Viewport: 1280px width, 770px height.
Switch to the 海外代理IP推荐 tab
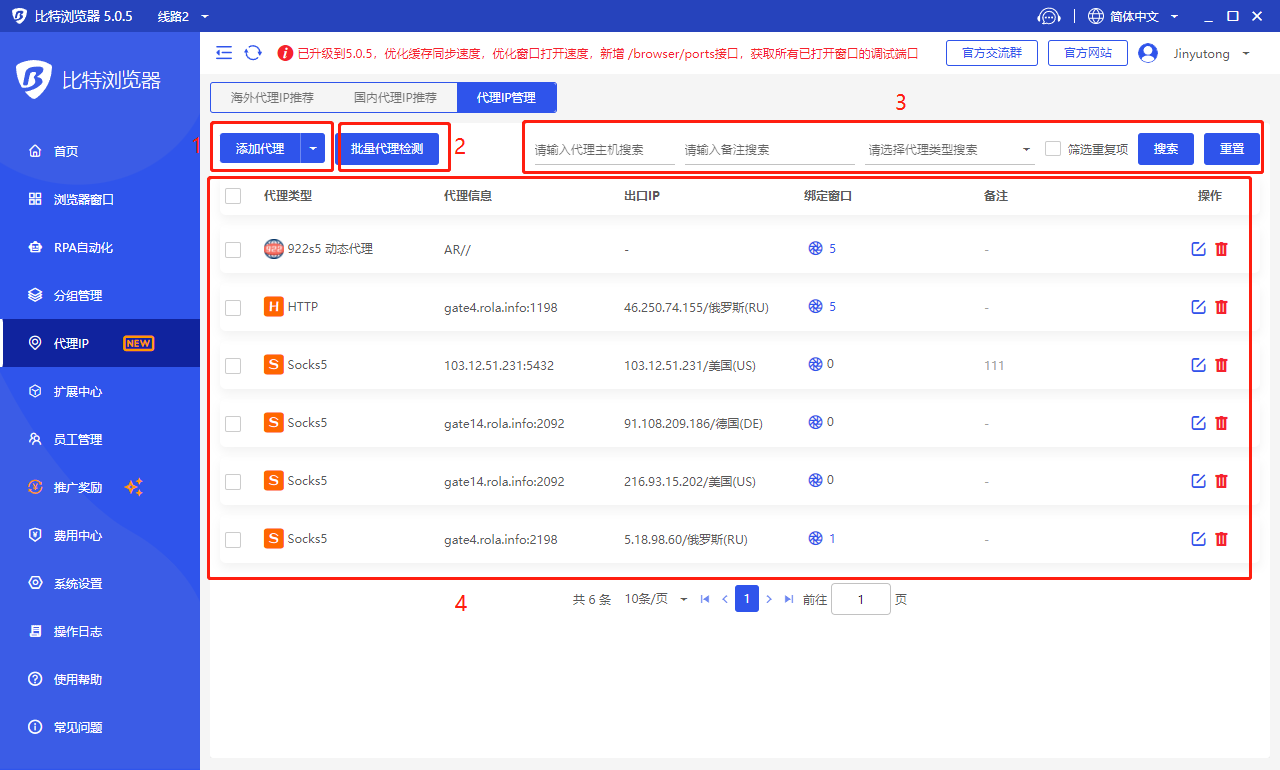click(275, 98)
